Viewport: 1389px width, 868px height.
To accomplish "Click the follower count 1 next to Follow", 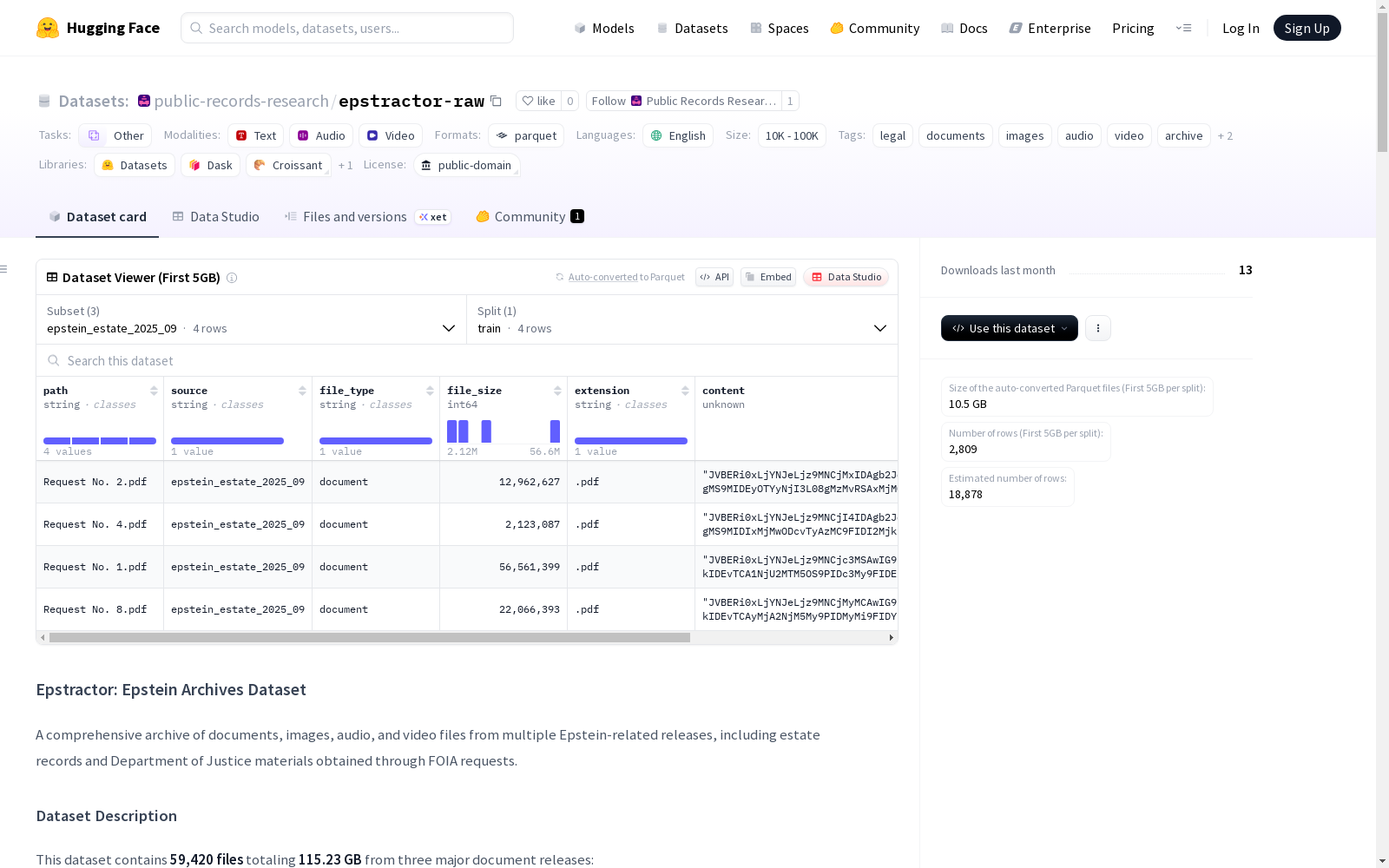I will point(790,101).
